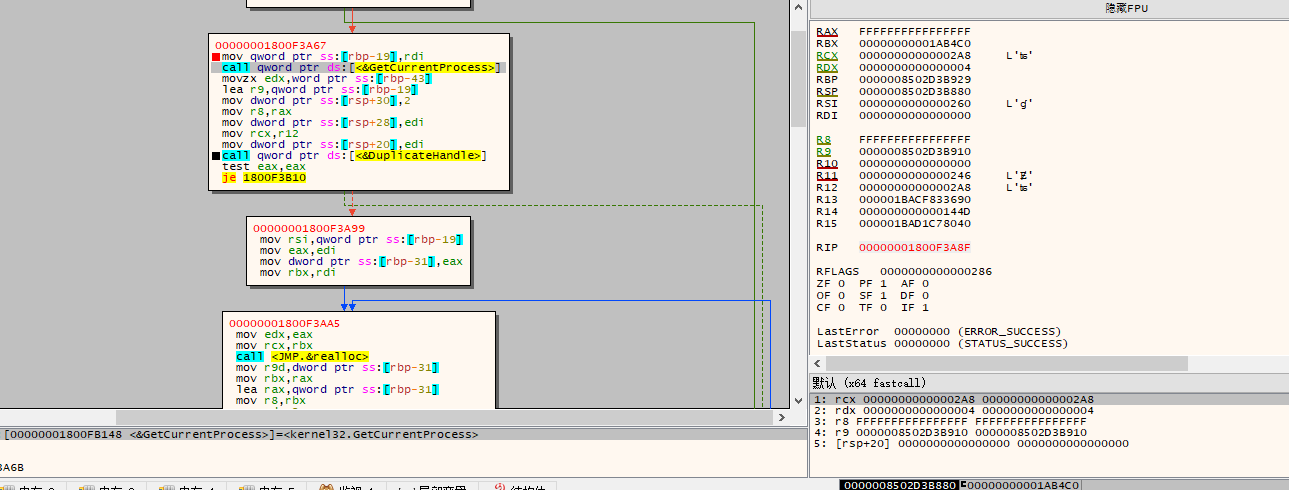
Task: Click the ZF 0 flag
Action: (830, 284)
